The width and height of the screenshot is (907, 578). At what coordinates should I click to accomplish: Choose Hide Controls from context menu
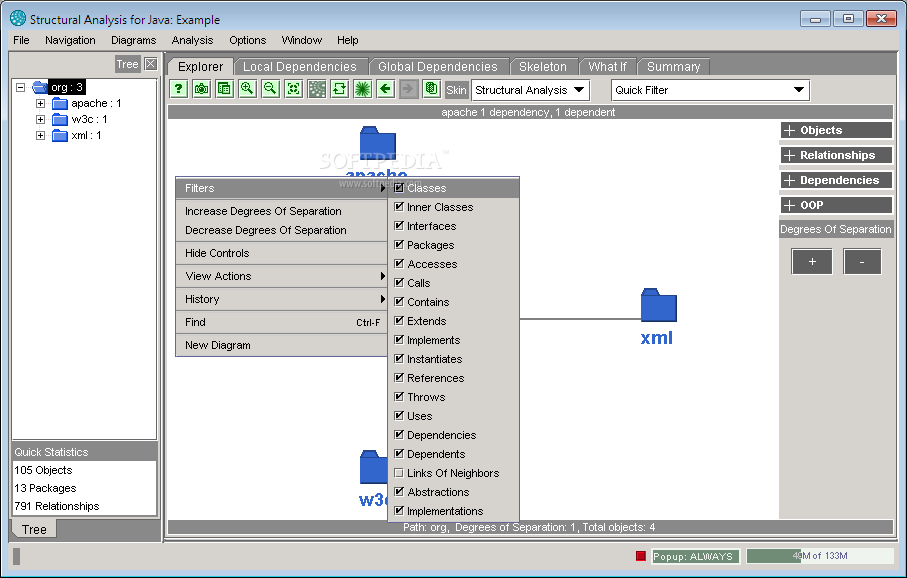(281, 253)
